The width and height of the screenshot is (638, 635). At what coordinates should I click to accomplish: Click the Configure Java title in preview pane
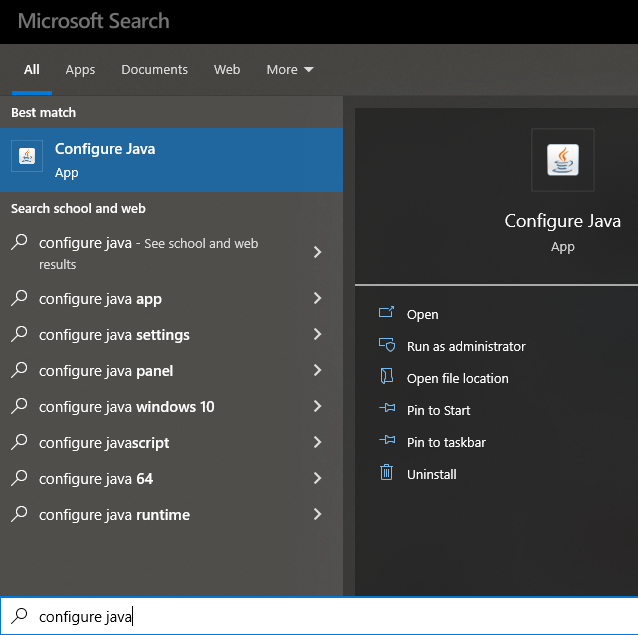pos(563,221)
